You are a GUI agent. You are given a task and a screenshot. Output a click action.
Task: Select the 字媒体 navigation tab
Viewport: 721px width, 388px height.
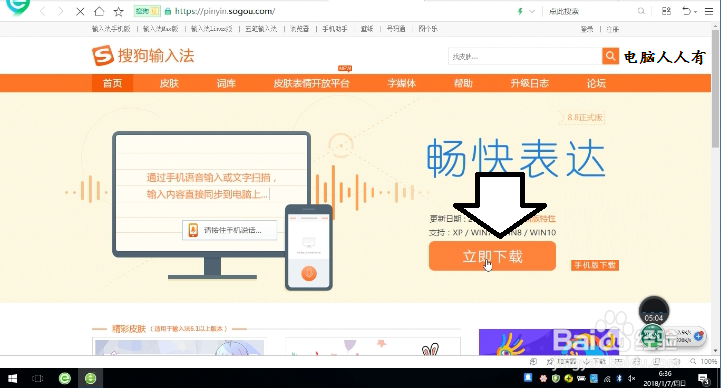pos(401,83)
